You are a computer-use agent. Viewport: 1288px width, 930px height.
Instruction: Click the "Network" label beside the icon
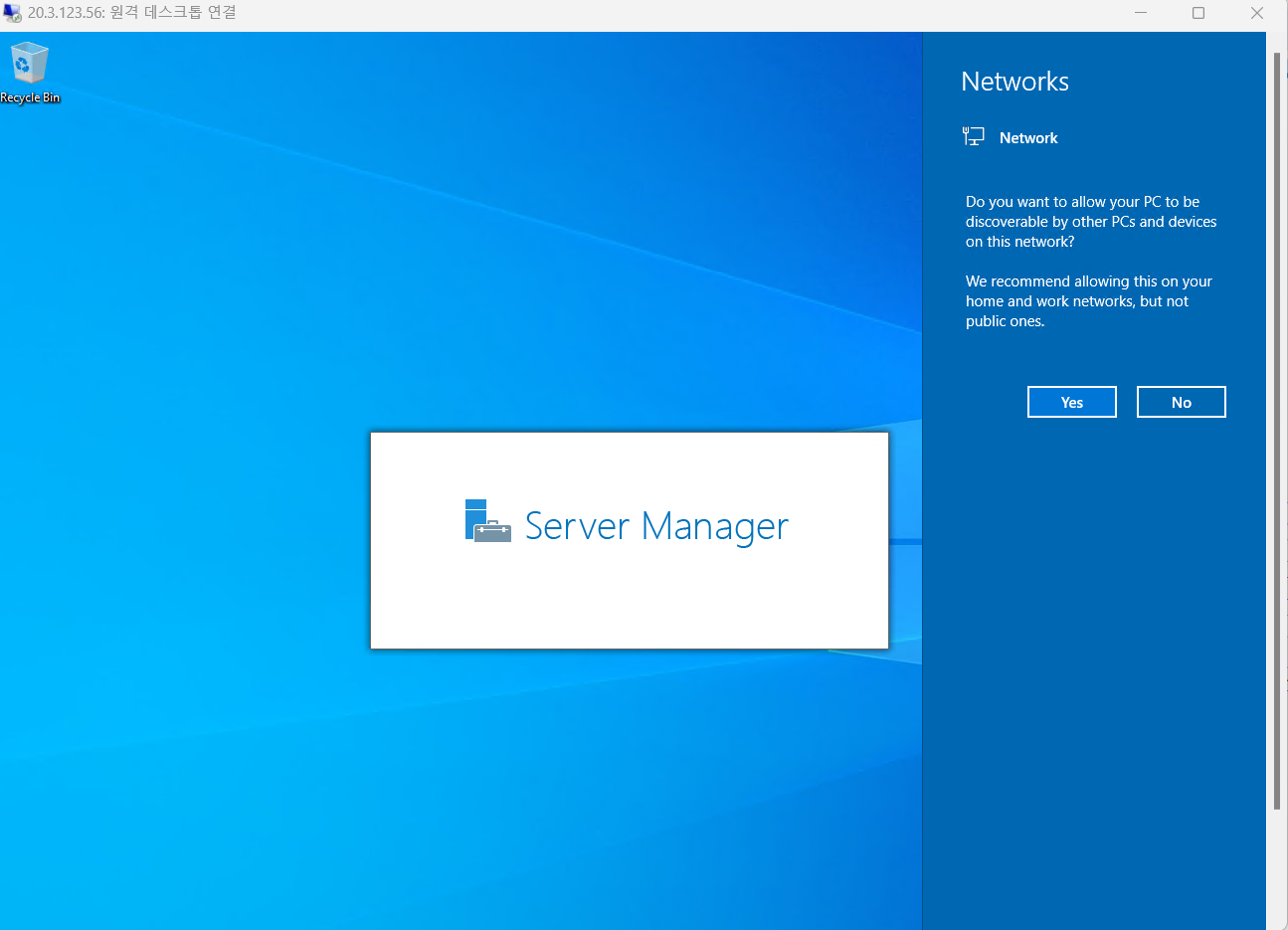tap(1028, 138)
